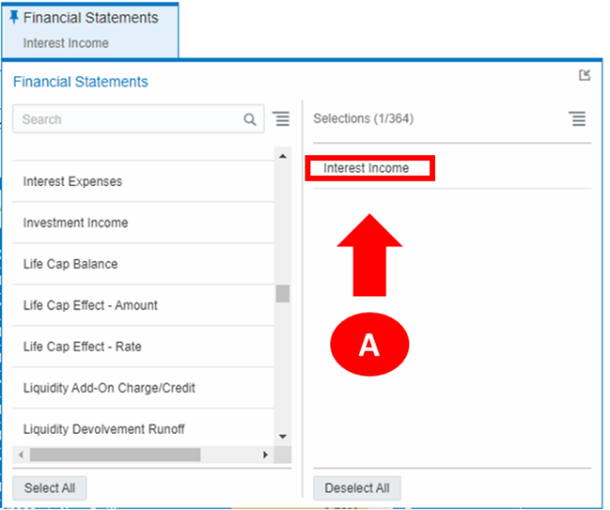Click Interest Income under the pinned tab
This screenshot has height=510, width=610.
click(x=66, y=43)
